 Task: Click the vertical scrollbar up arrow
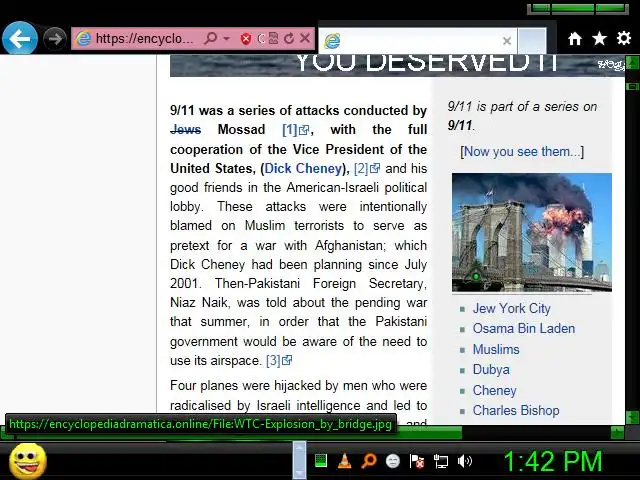point(632,63)
